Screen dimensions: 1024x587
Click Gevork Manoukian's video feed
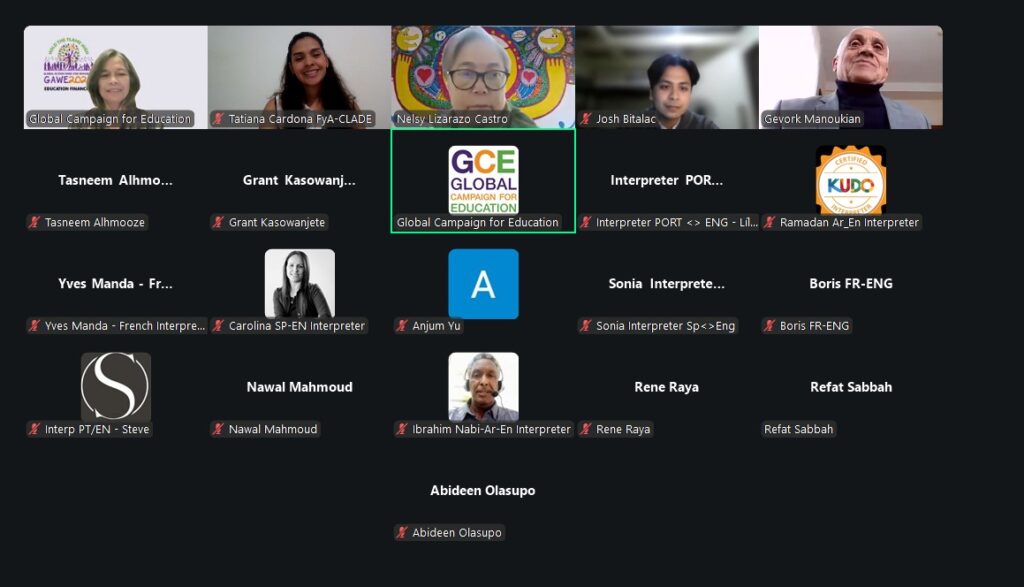pyautogui.click(x=851, y=77)
